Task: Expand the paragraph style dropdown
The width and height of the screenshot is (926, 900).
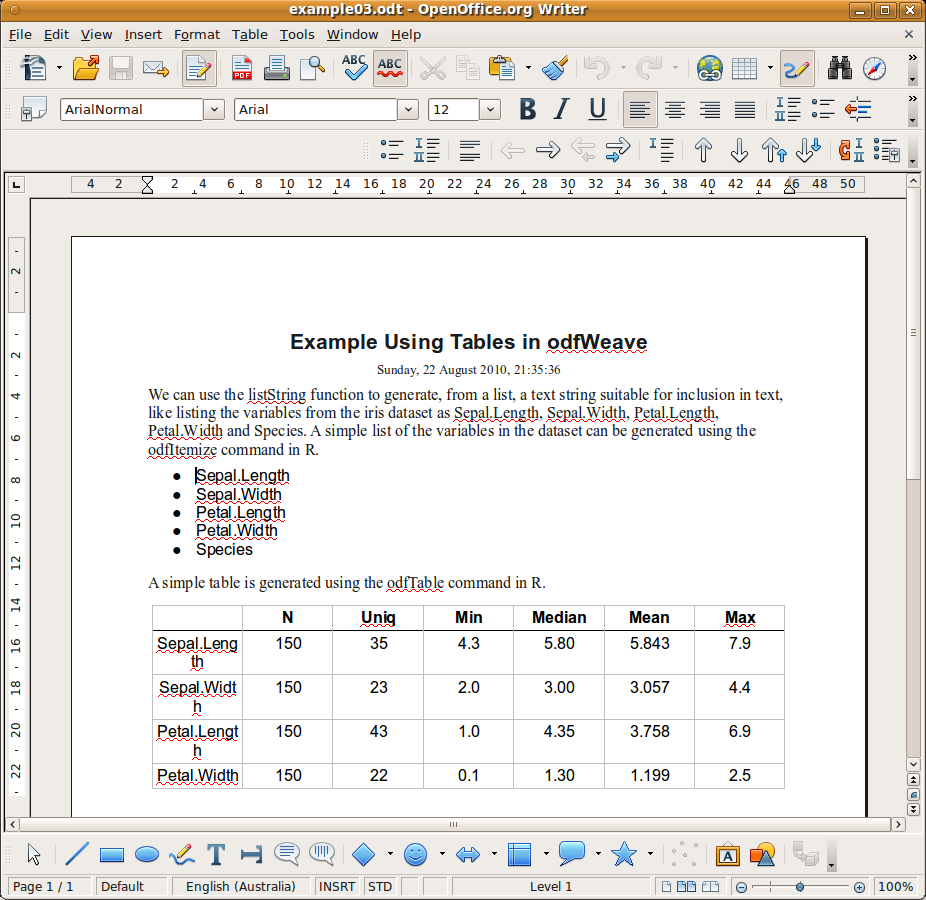Action: click(x=214, y=109)
